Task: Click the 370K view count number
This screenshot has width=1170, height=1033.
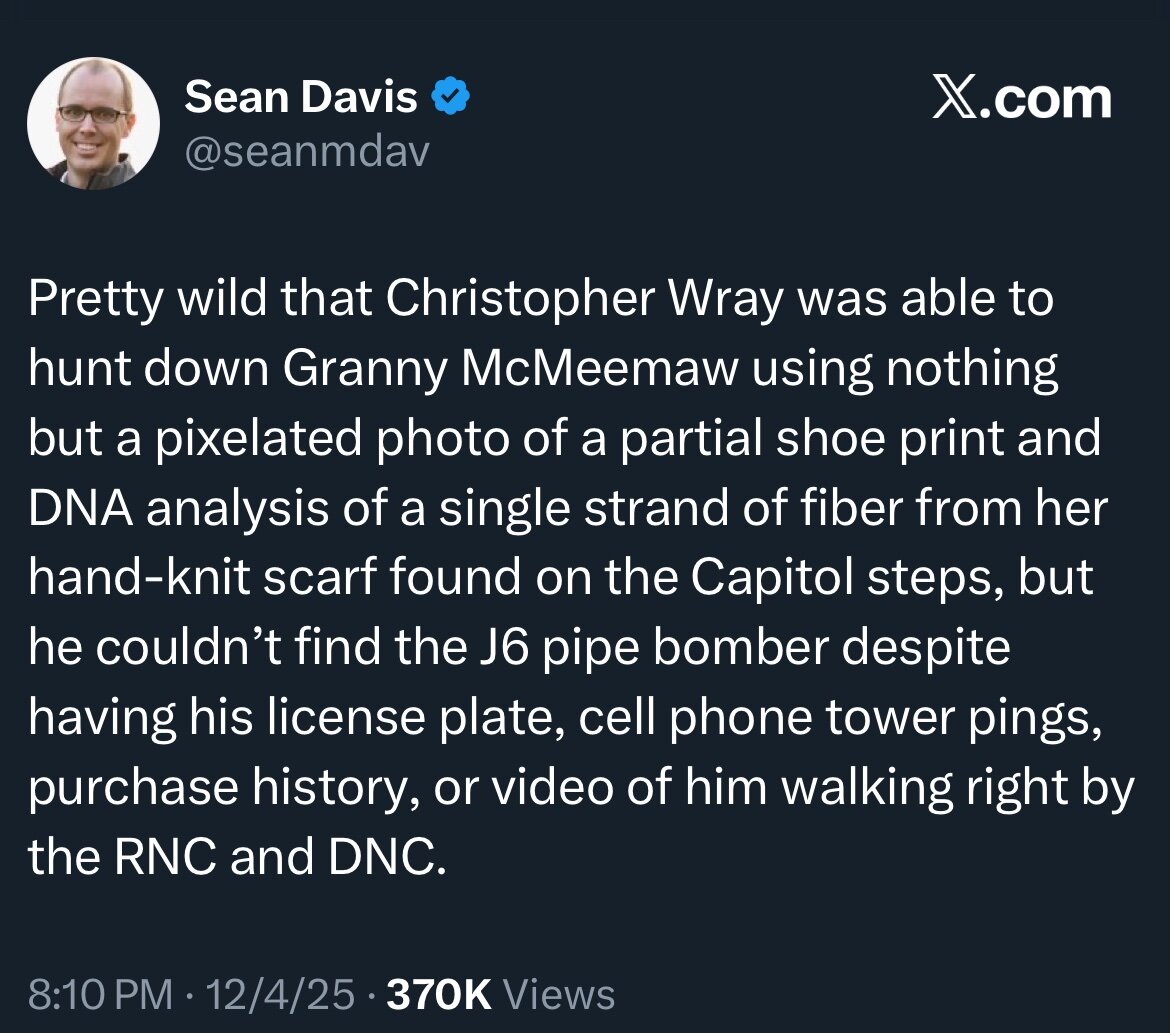Action: tap(438, 994)
